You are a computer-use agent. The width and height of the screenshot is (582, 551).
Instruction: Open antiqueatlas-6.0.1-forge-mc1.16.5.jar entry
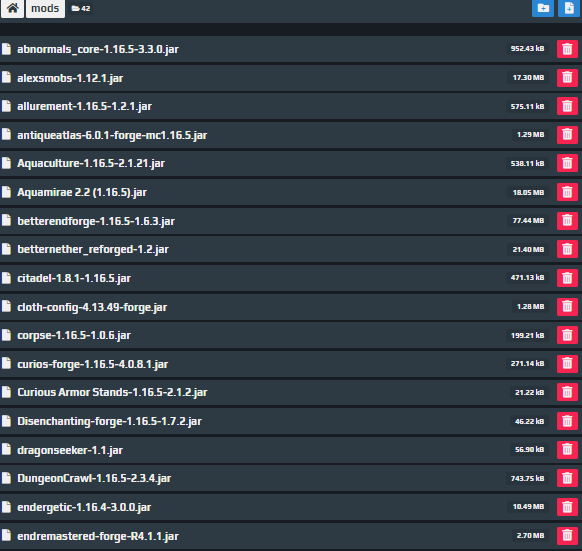click(x=112, y=135)
